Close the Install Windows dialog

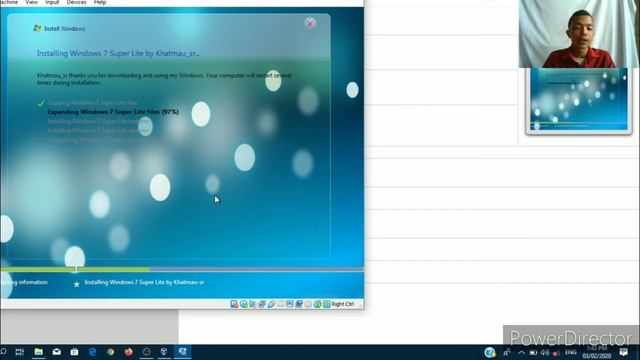(310, 24)
